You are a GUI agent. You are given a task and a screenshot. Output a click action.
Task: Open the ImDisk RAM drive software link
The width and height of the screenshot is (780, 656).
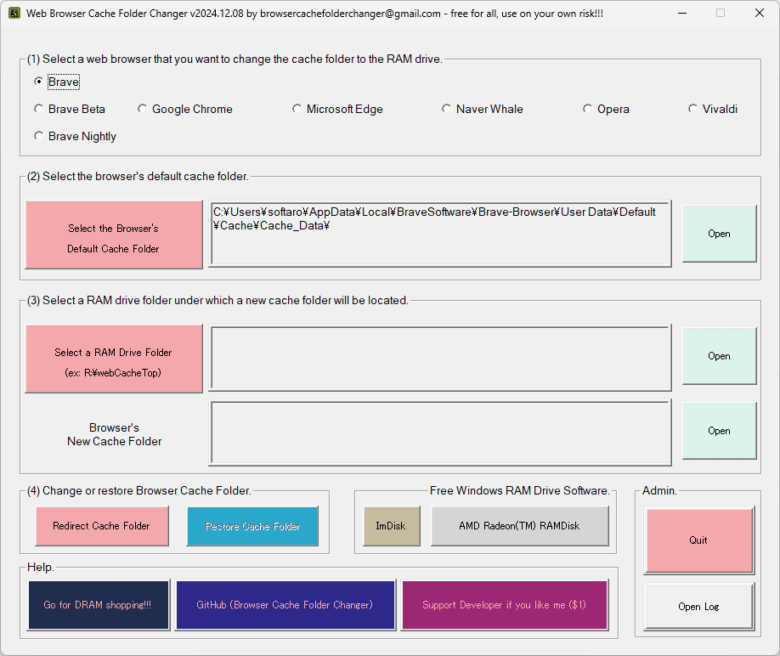click(391, 526)
